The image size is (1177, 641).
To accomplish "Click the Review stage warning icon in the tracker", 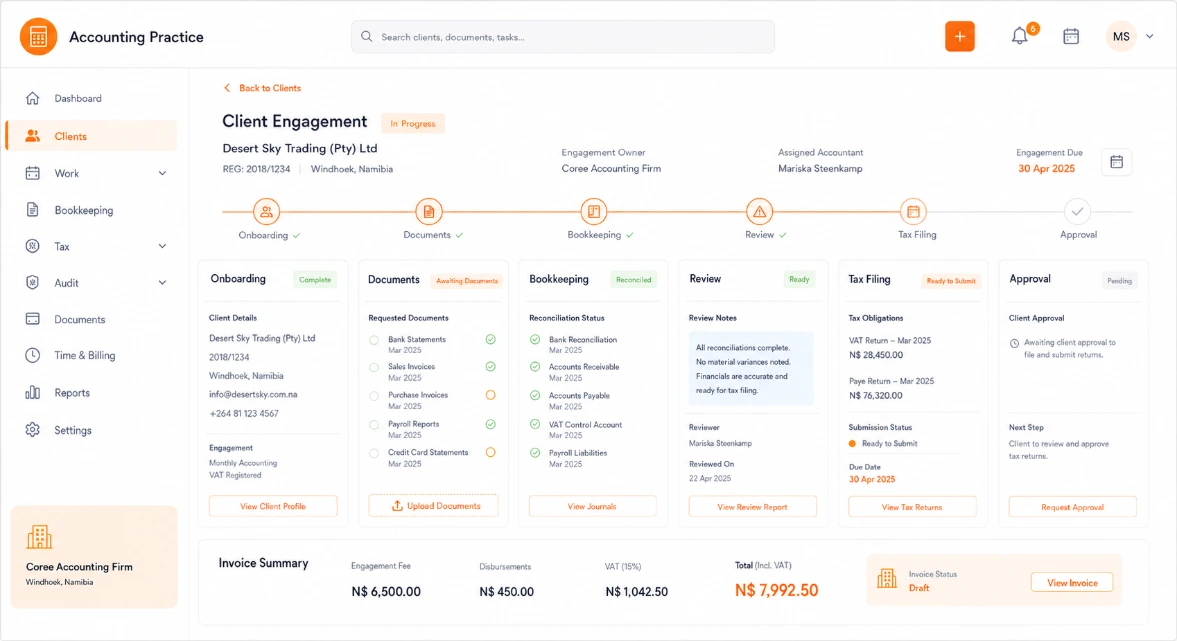I will [x=760, y=212].
